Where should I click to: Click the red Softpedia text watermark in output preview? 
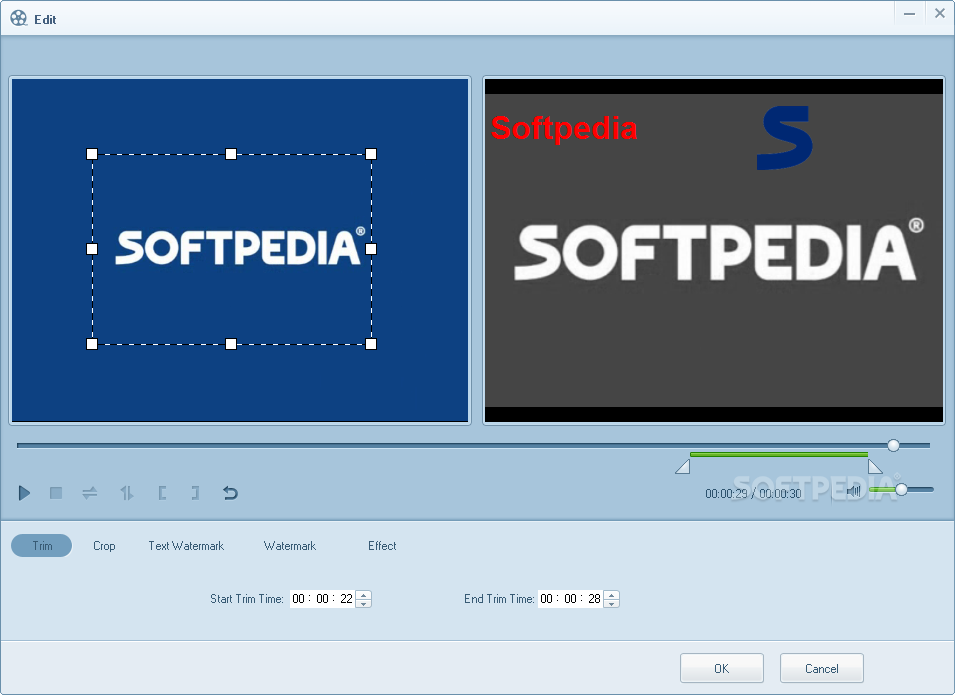click(x=564, y=129)
